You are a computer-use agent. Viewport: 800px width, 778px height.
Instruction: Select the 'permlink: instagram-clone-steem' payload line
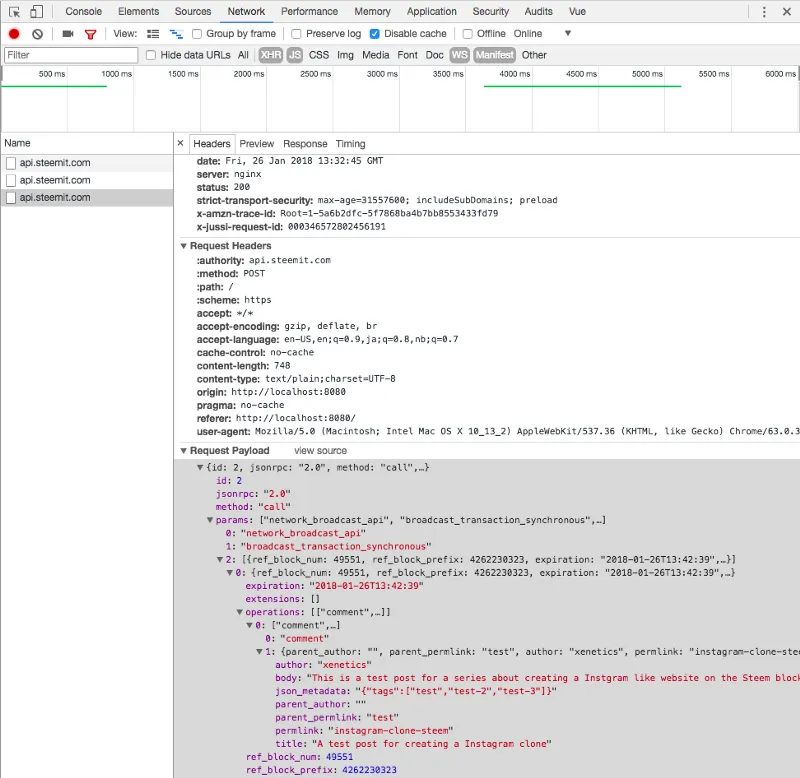tap(364, 731)
